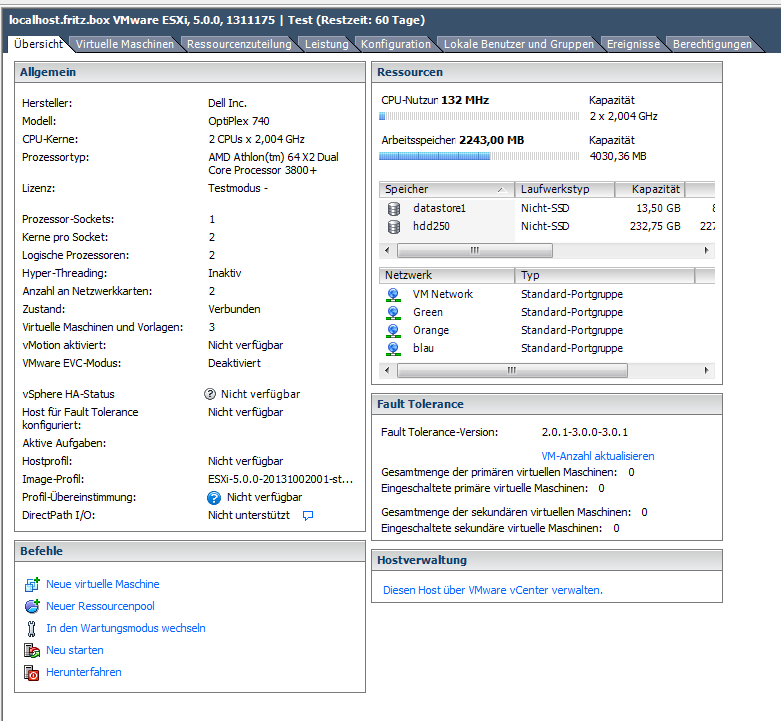This screenshot has width=781, height=721.
Task: Open the Konfiguration tab
Action: 396,44
